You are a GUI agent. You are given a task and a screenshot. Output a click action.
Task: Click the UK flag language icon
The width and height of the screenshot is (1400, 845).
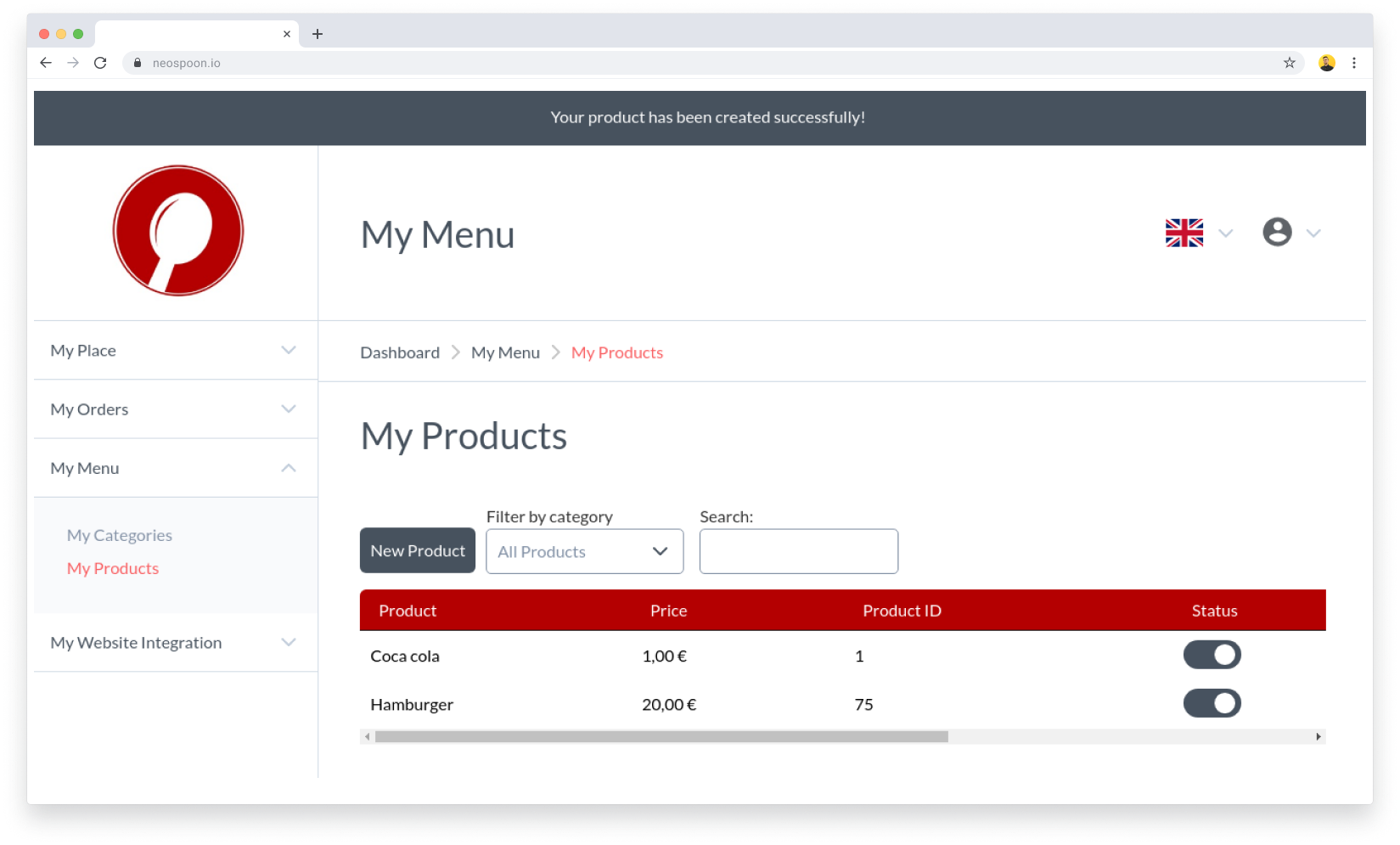point(1184,233)
